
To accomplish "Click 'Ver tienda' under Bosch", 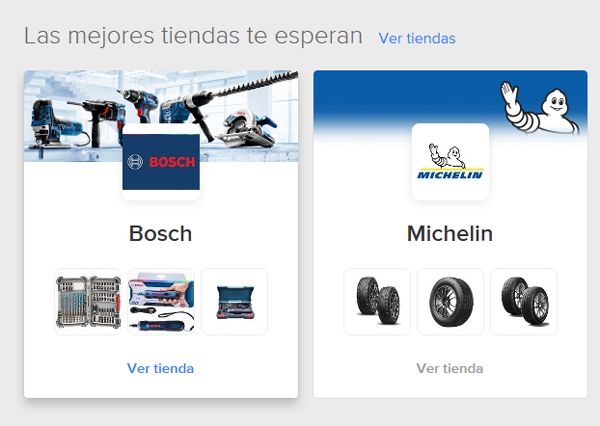I will [x=160, y=369].
